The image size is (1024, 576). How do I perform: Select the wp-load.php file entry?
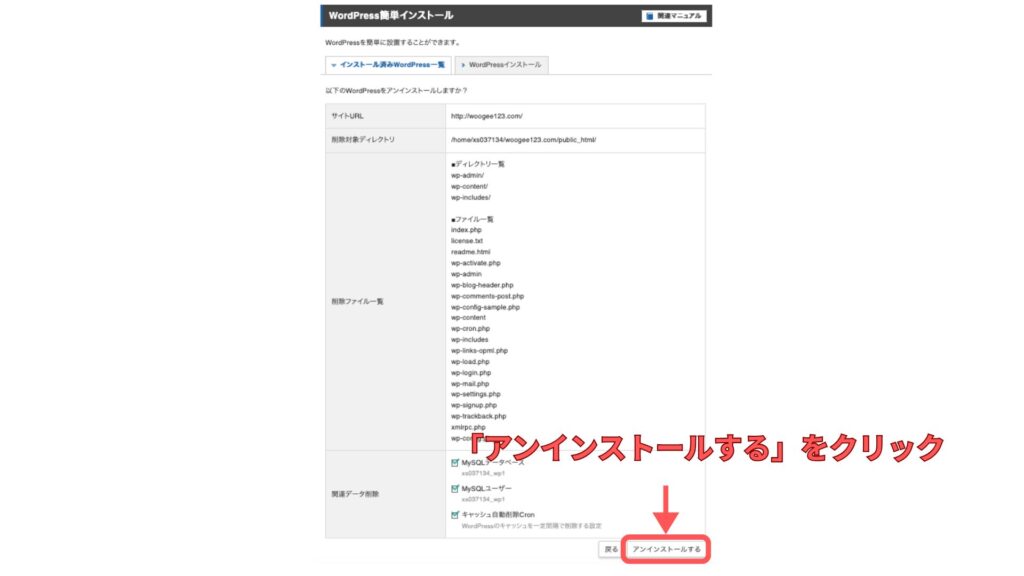coord(470,362)
